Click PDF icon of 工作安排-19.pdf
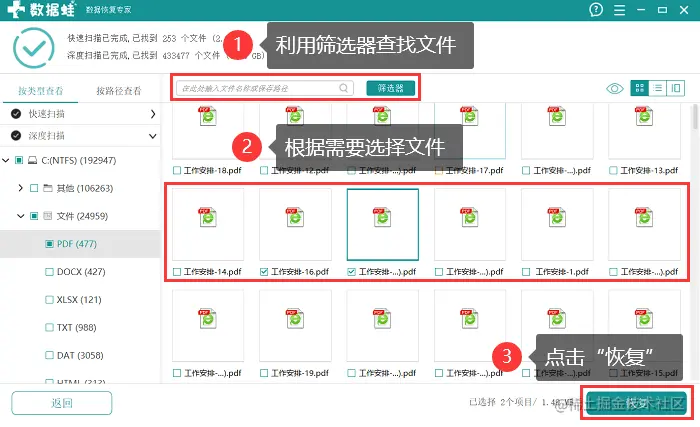The width and height of the screenshot is (700, 427). point(295,319)
